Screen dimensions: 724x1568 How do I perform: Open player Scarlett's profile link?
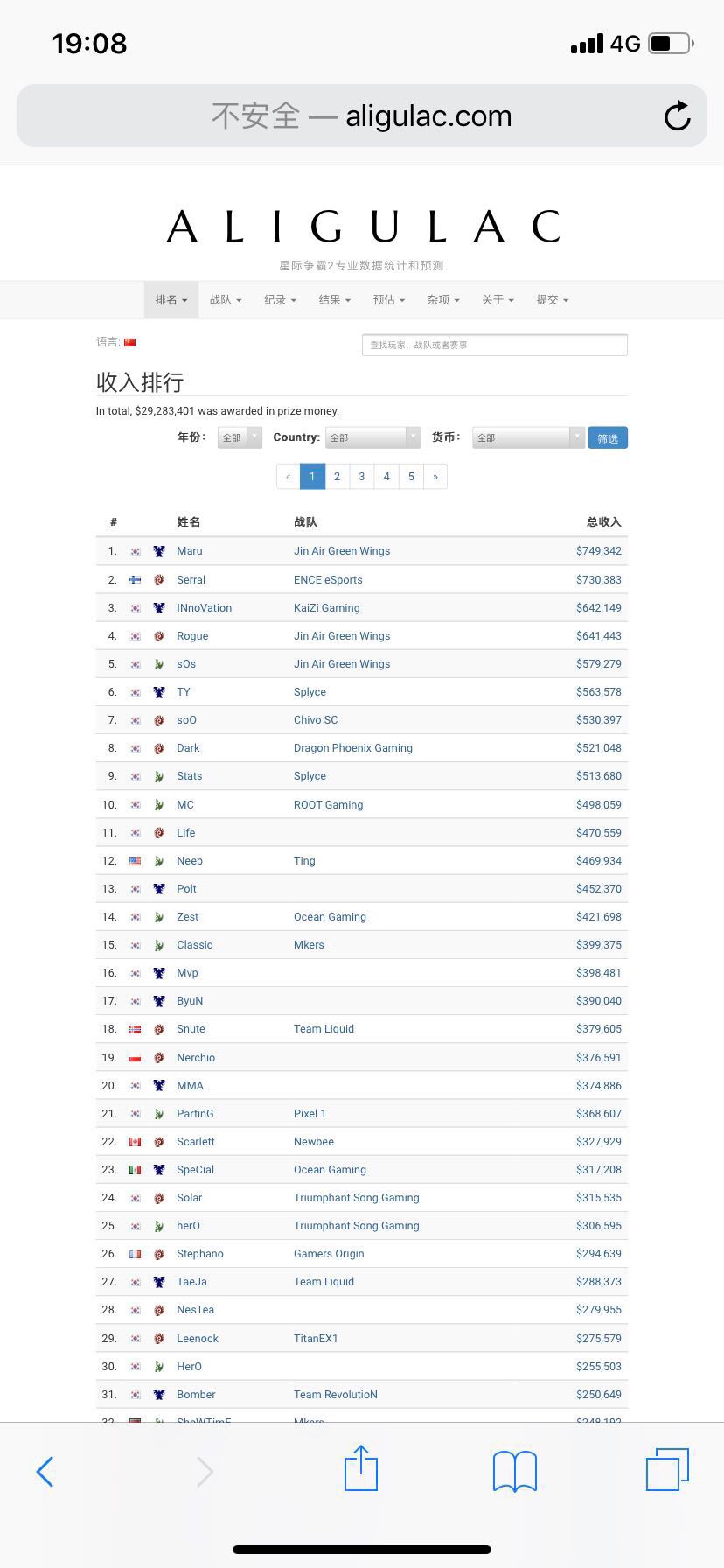click(x=196, y=1142)
